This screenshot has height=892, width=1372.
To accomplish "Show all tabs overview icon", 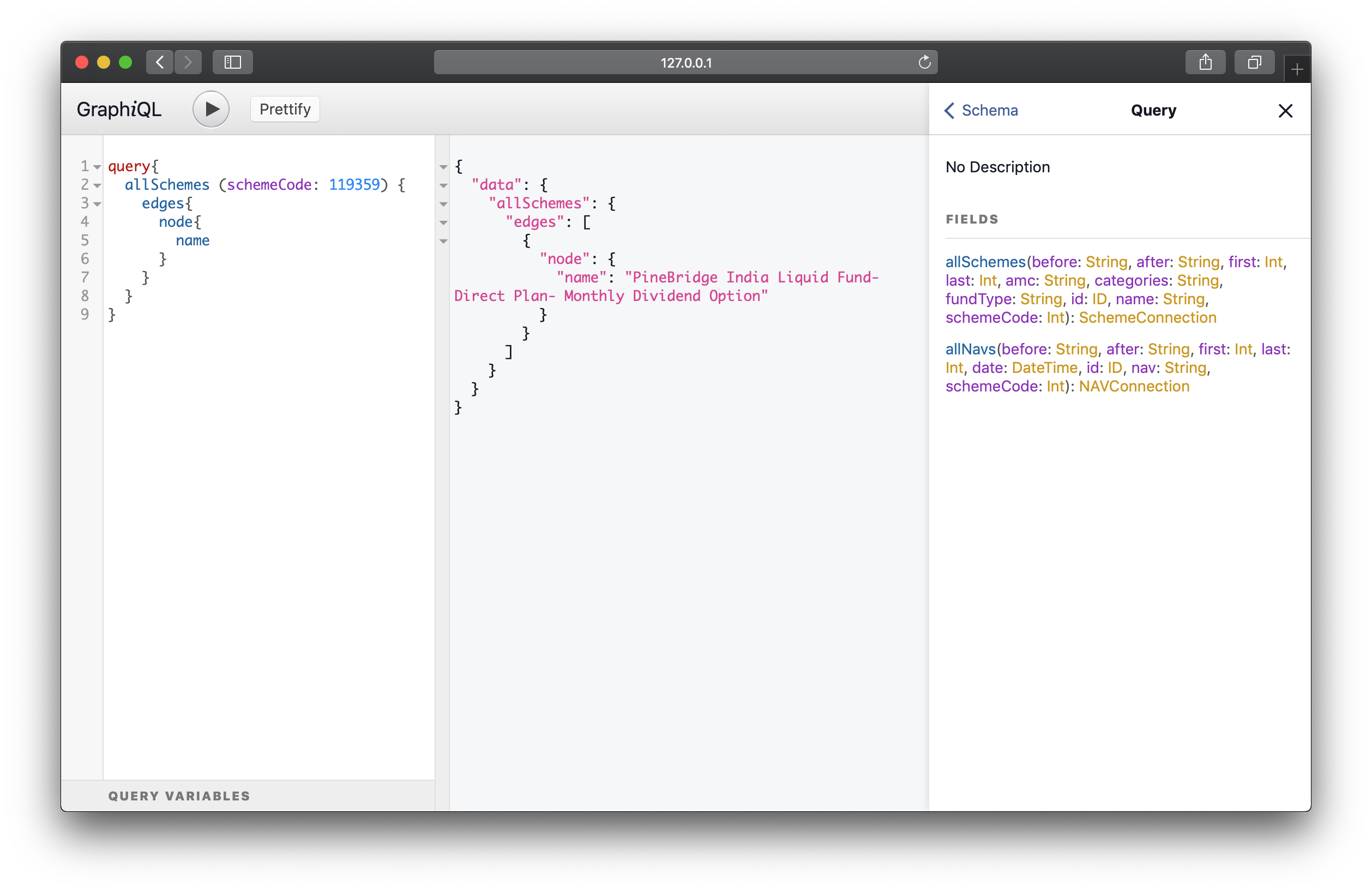I will pos(1254,62).
